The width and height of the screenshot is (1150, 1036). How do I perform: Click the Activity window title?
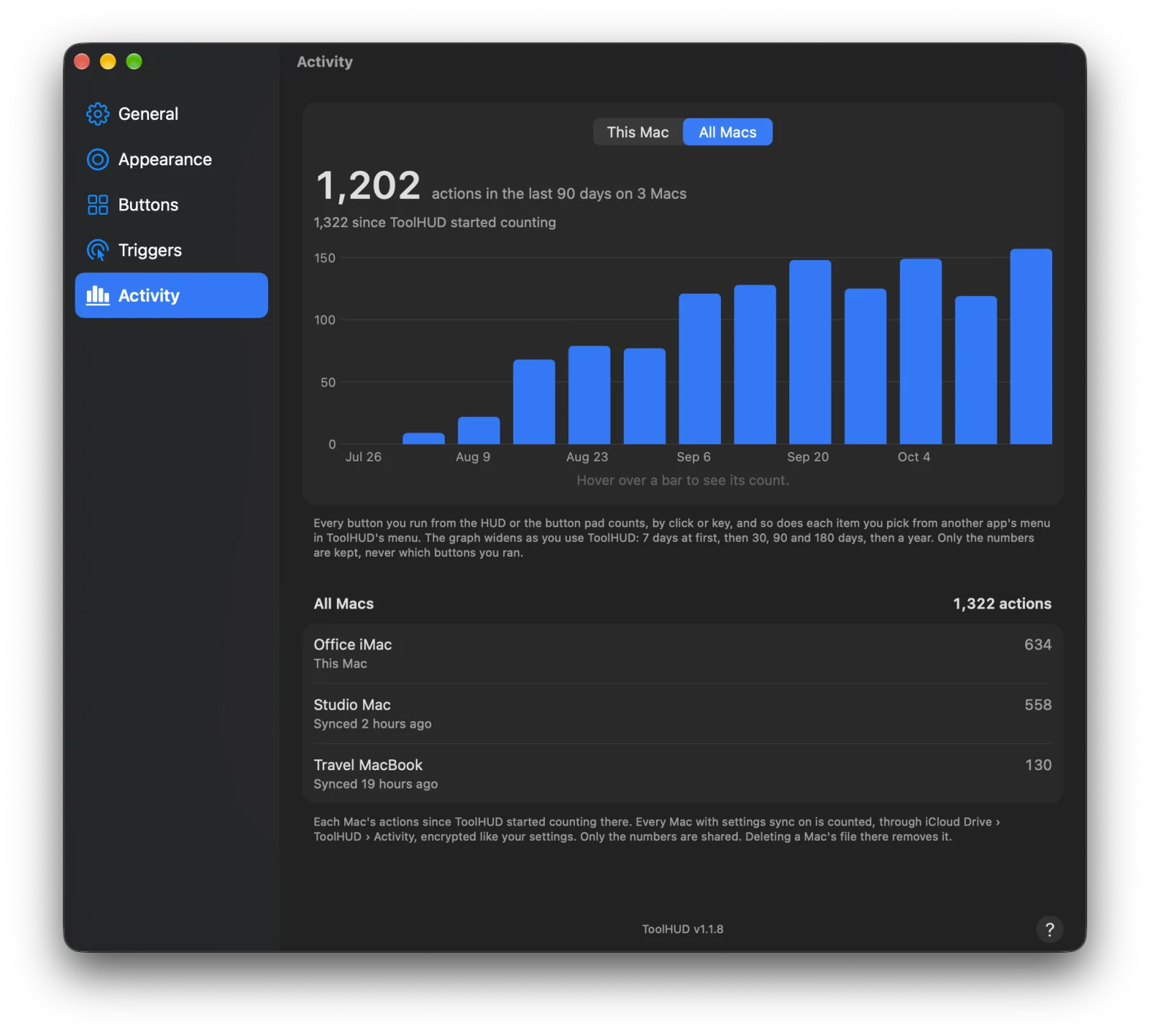325,62
